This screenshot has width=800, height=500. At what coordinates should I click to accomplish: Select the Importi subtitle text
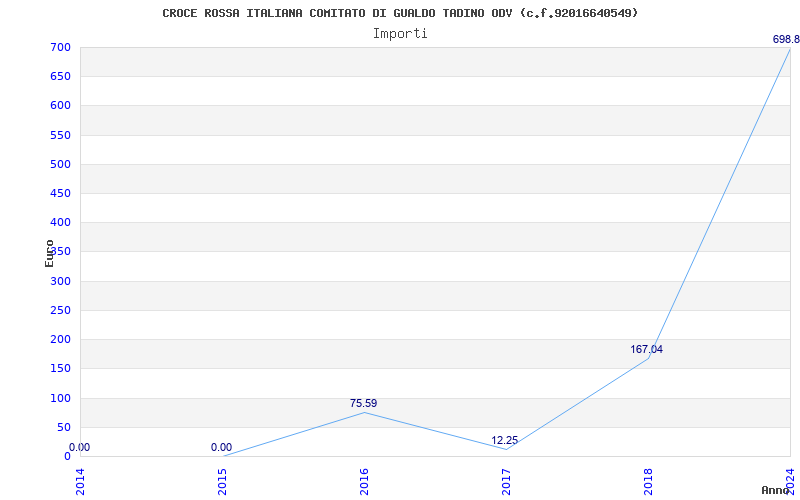click(400, 34)
